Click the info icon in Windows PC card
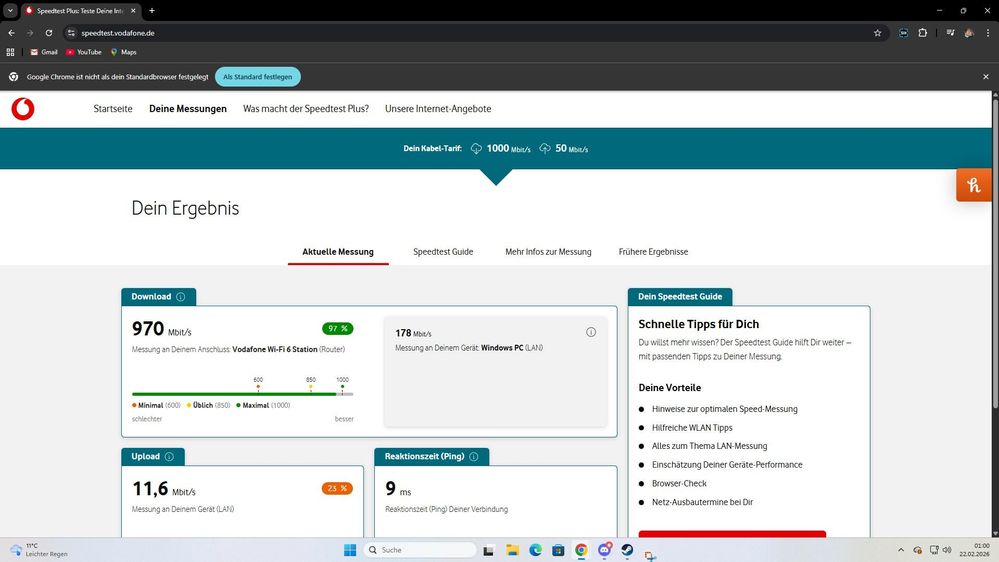Screen dimensions: 999x562 coord(591,332)
